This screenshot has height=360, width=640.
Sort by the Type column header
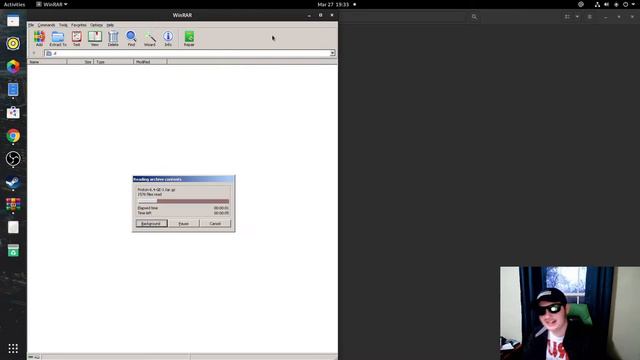tap(113, 62)
